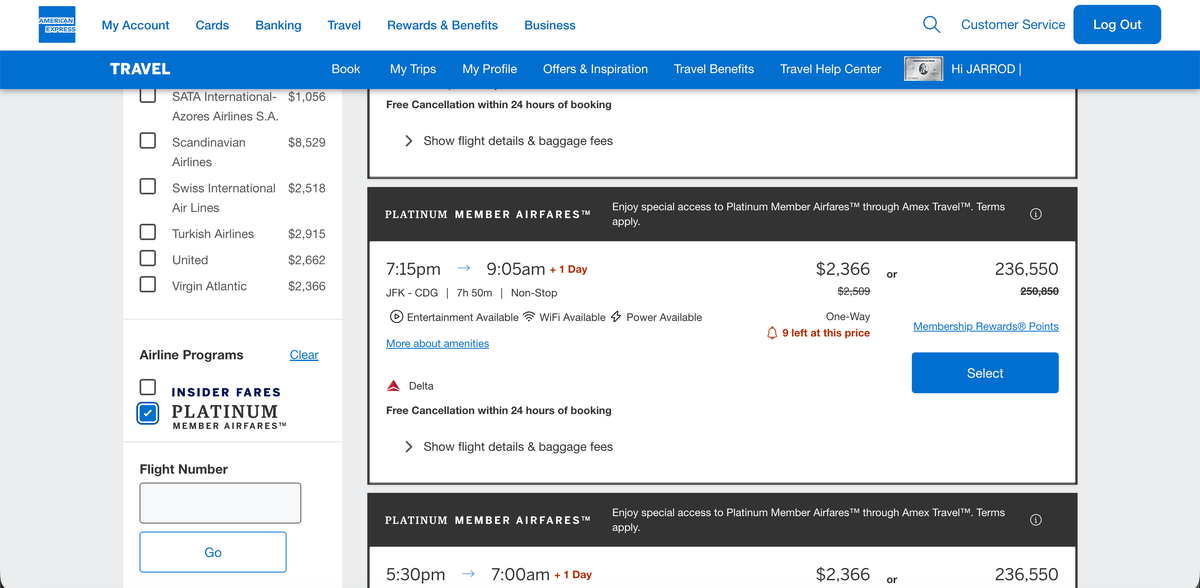
Task: Check the United airline filter
Action: click(147, 258)
